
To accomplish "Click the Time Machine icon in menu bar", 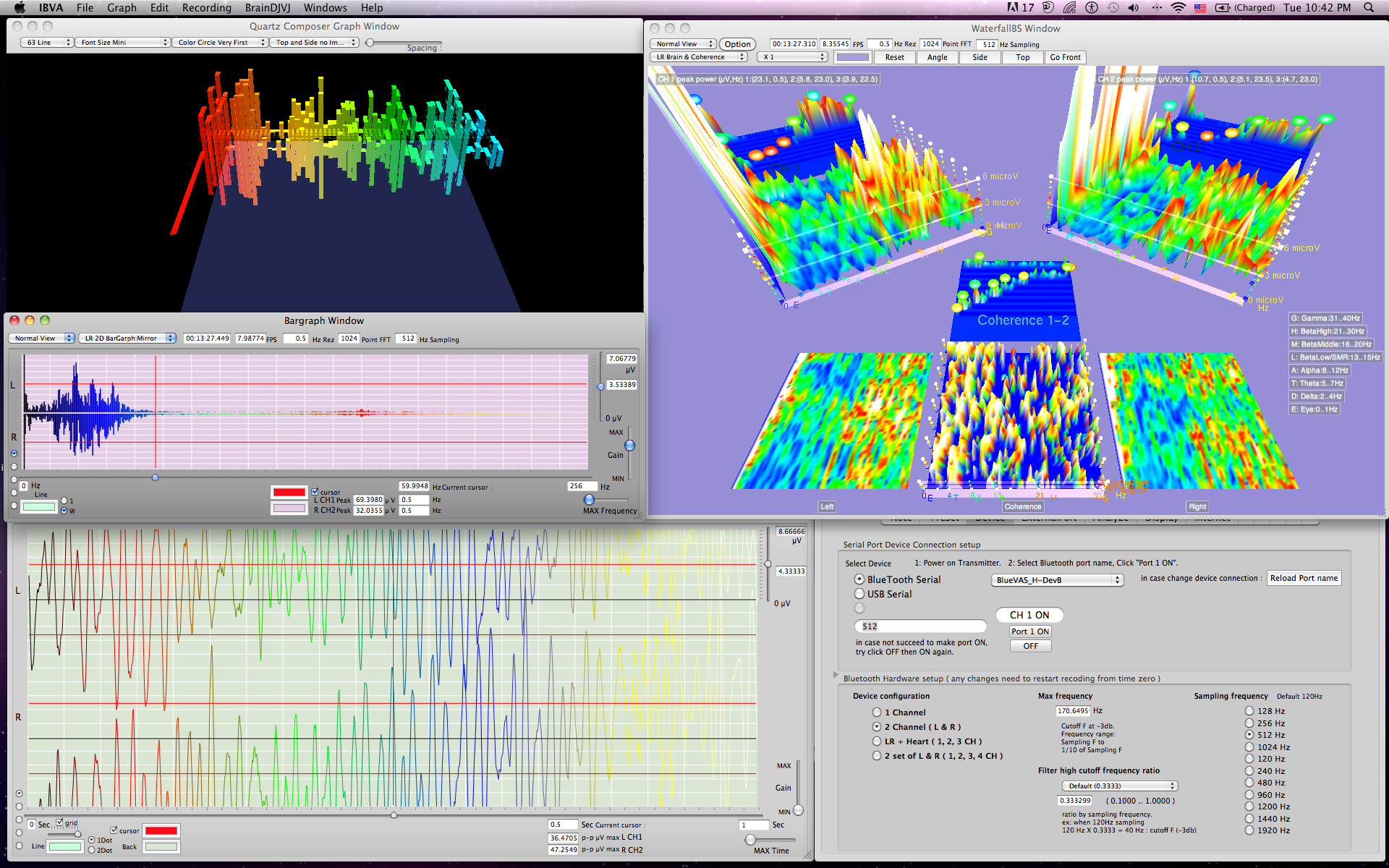I will 1113,8.
